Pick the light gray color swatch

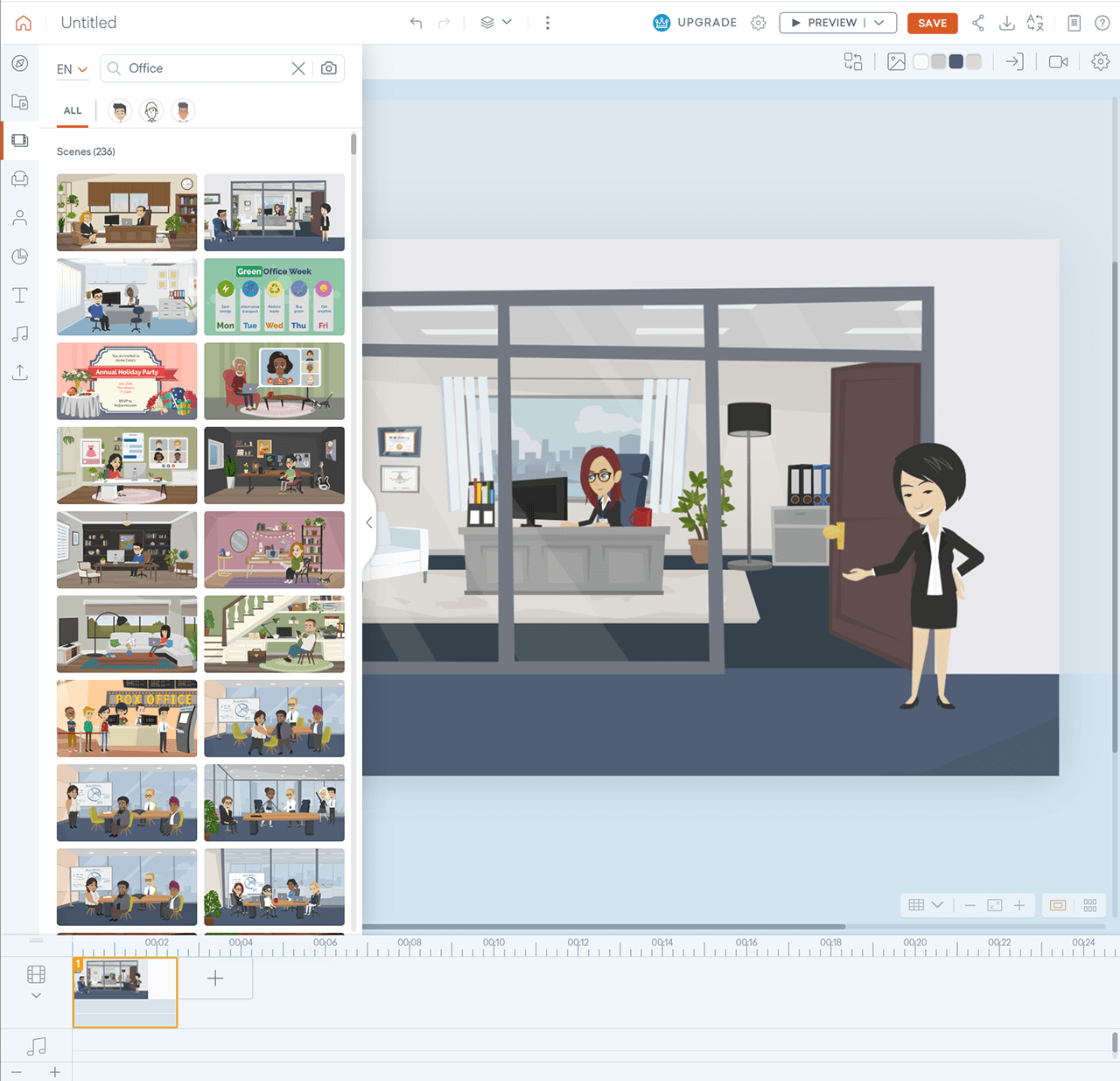click(x=938, y=61)
